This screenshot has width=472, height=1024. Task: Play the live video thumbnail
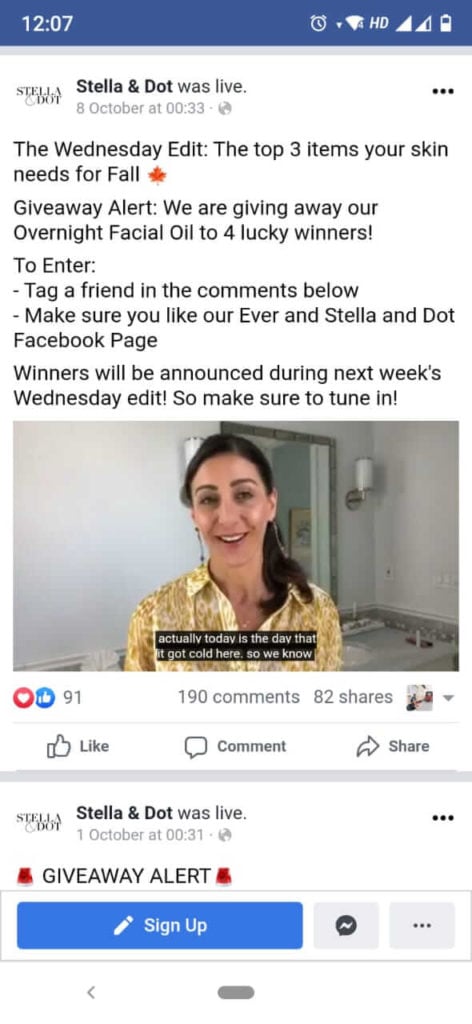pyautogui.click(x=236, y=546)
